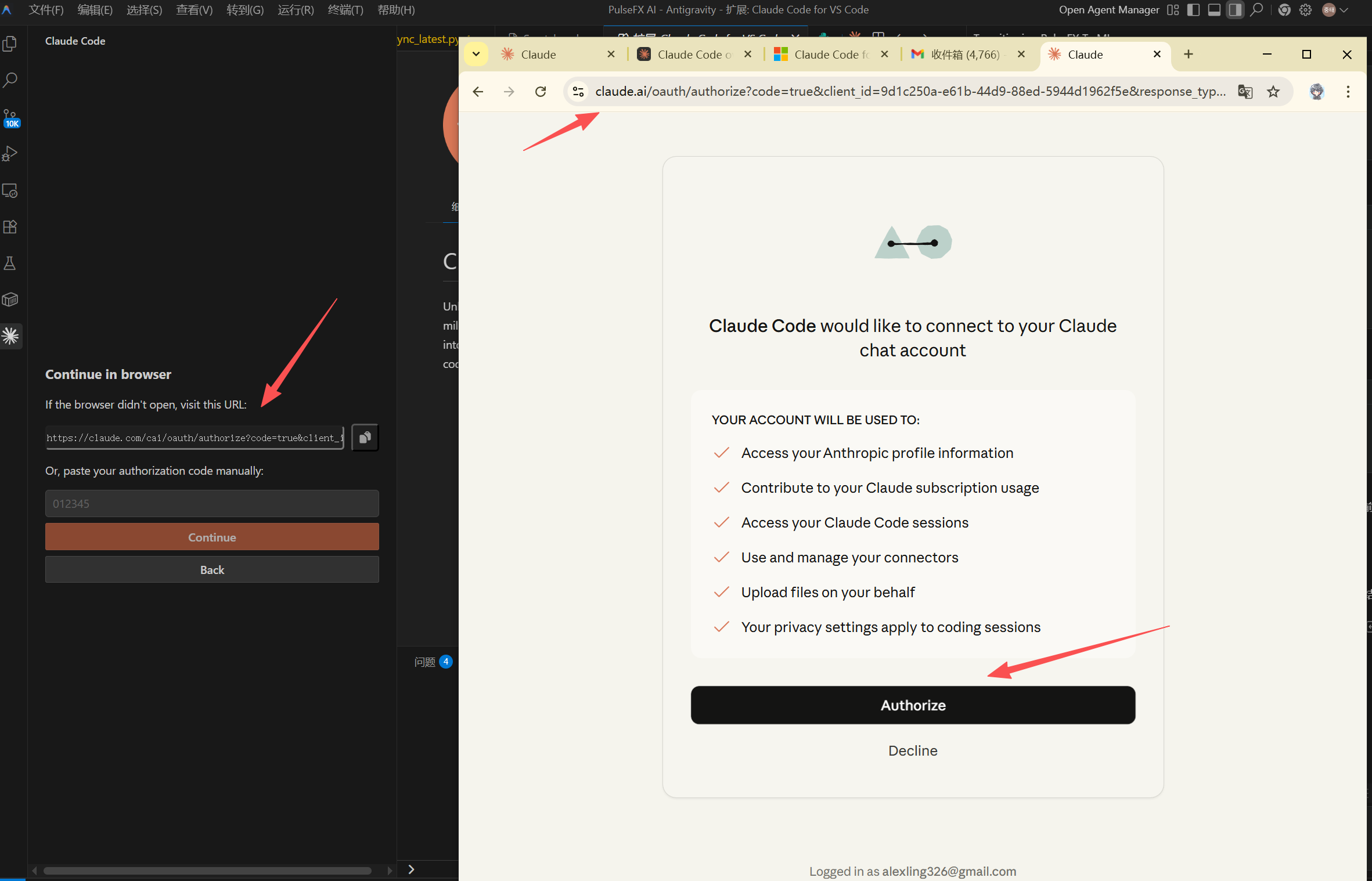The image size is (1372, 881).
Task: Expand the account avatar dropdown chevron
Action: point(1344,10)
